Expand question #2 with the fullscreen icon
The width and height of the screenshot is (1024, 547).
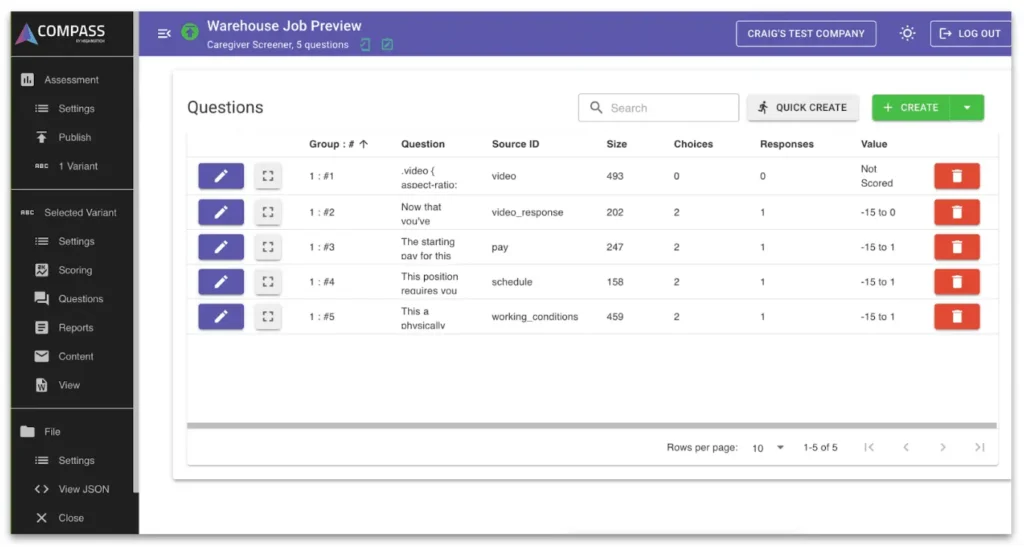tap(267, 212)
